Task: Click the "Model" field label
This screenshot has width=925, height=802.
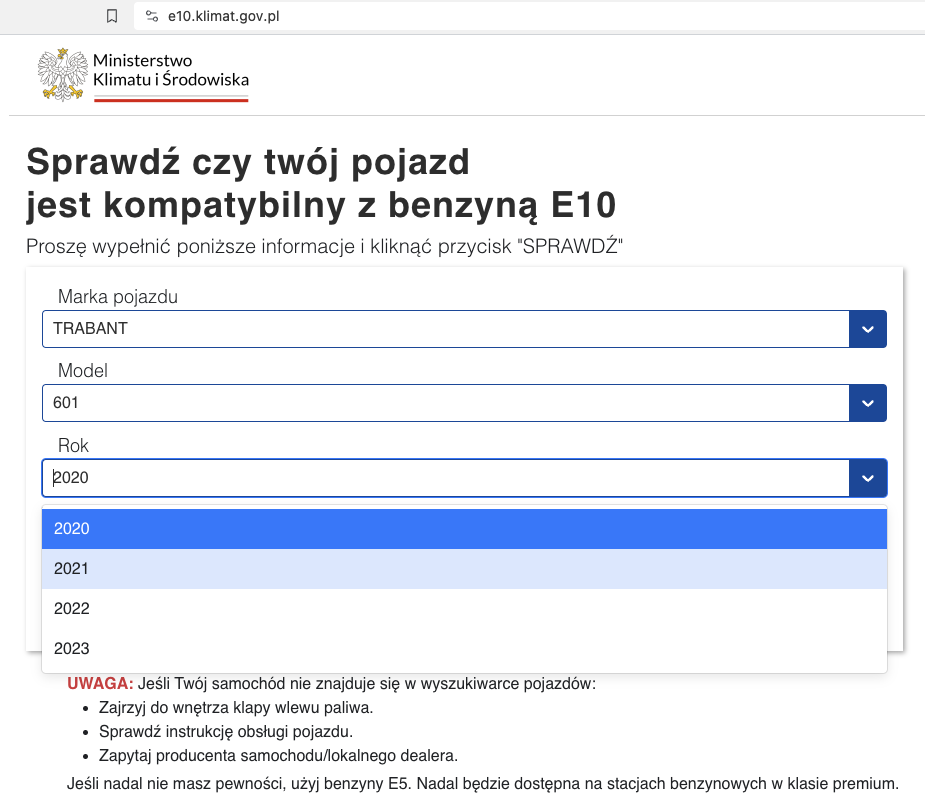Action: 83,371
